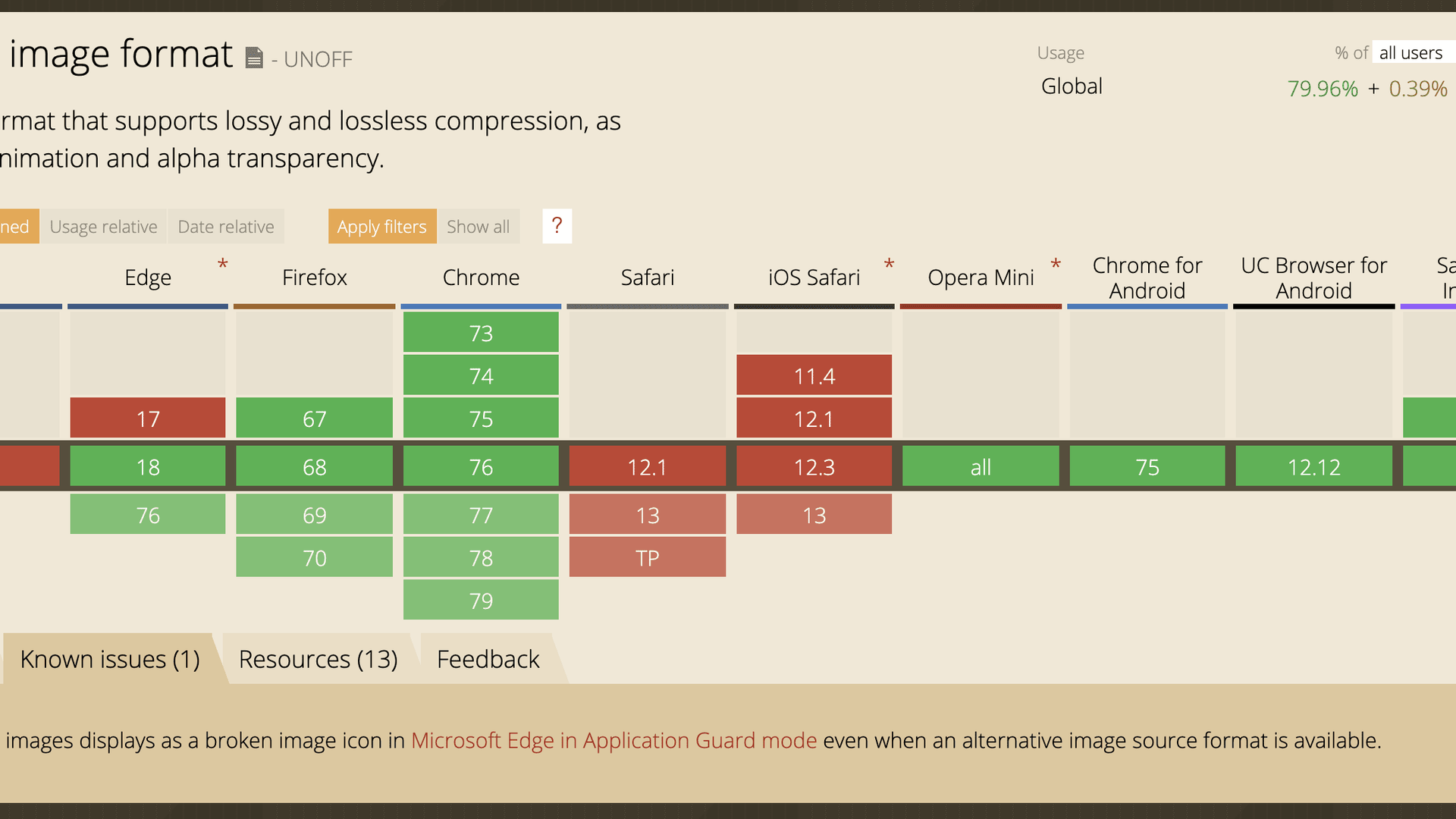Screen dimensions: 1456x819
Task: Click the Firefox 70 version cell
Action: click(x=314, y=557)
